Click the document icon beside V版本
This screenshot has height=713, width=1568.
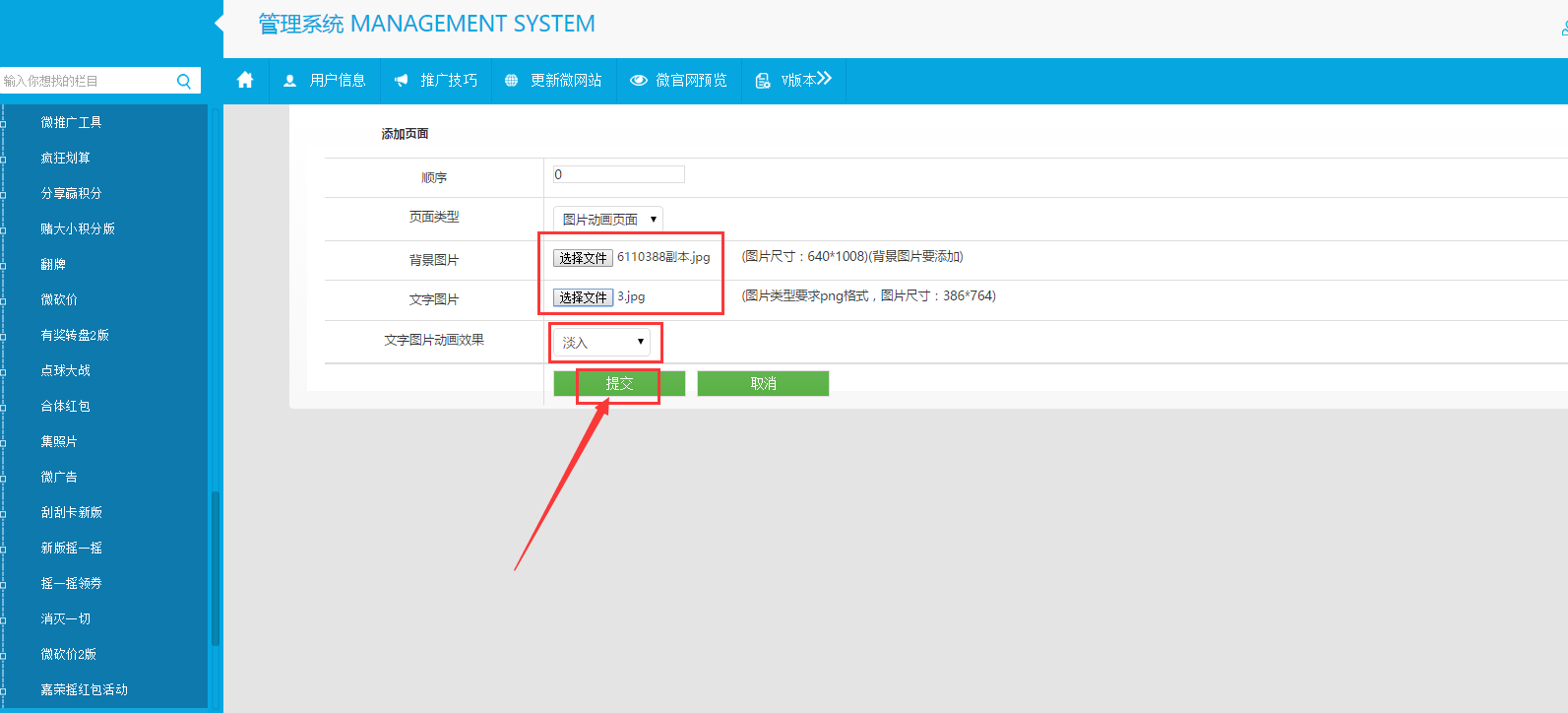point(762,81)
